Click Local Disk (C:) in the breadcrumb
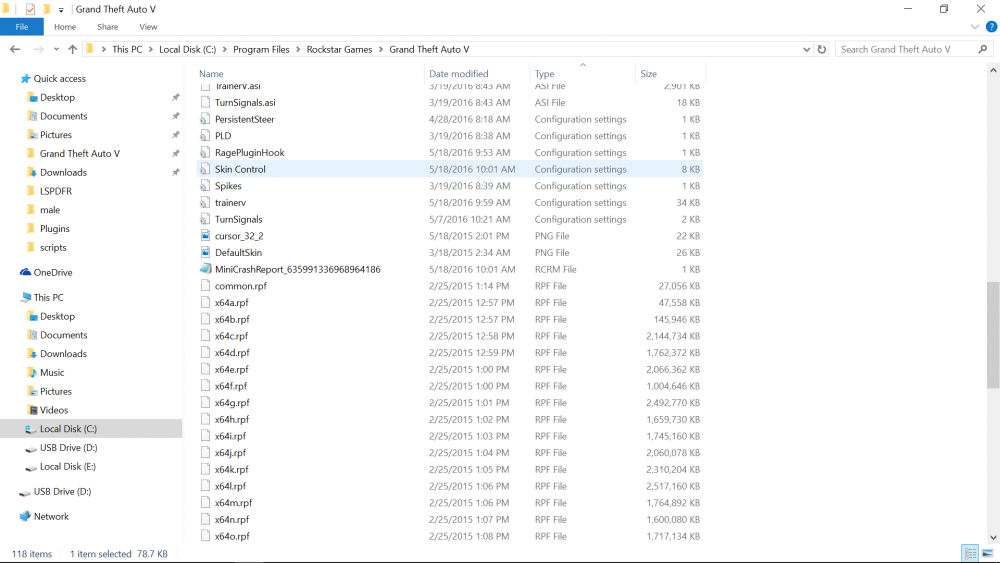 point(188,50)
